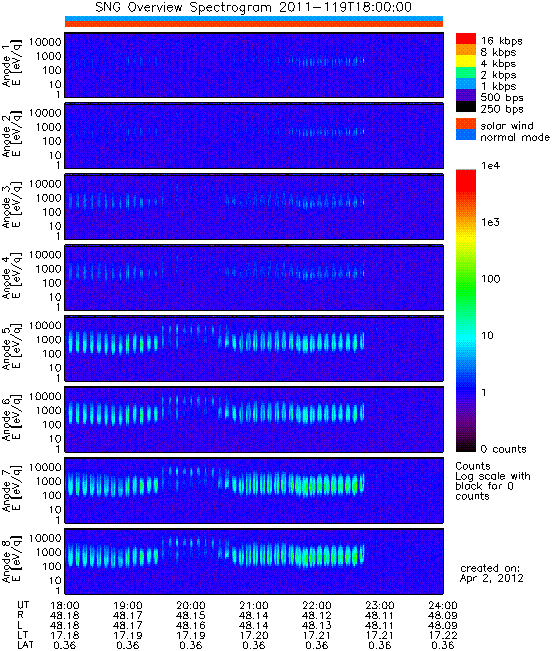
Task: Select the Anode 7 spectrogram panel
Action: coord(254,490)
